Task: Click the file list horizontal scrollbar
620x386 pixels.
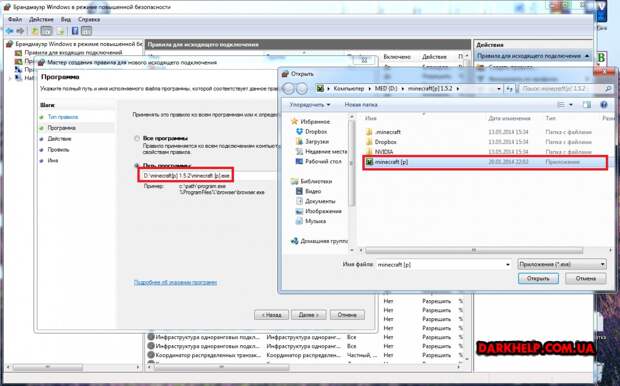Action: 474,250
